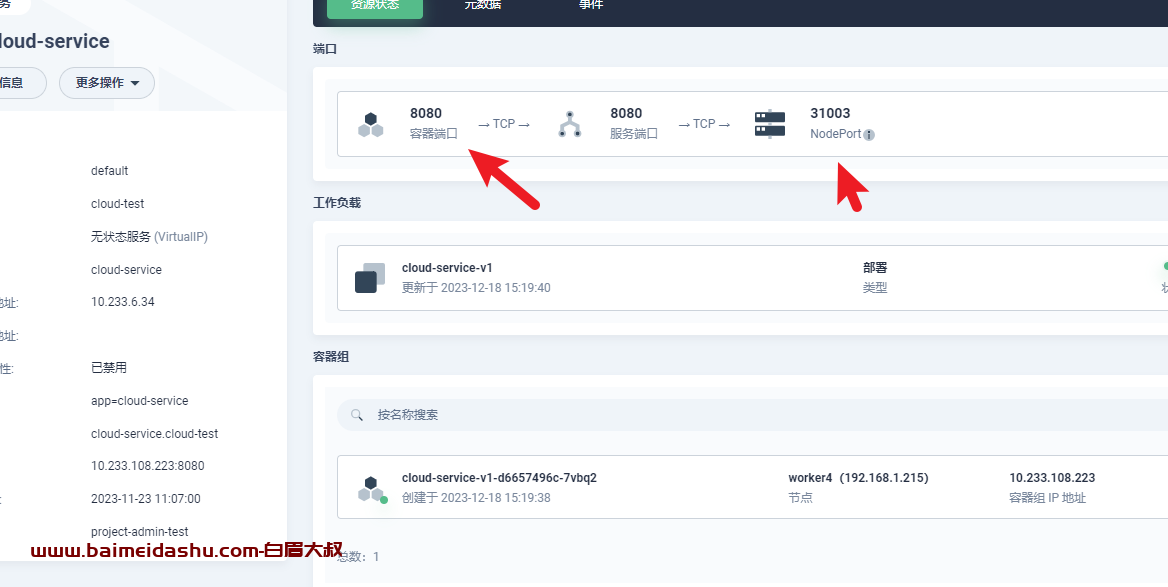This screenshot has width=1168, height=587.
Task: Click the 端口 section heading
Action: 325,49
